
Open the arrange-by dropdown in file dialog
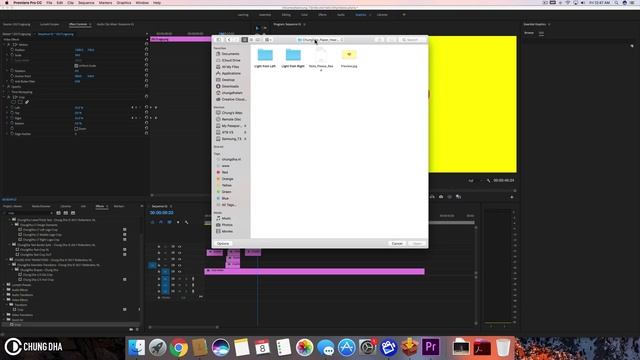pyautogui.click(x=268, y=40)
